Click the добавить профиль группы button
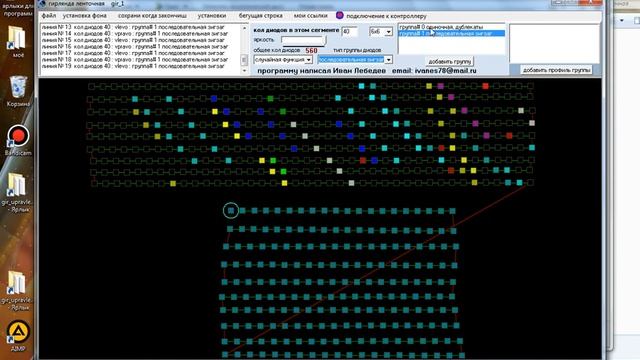 click(557, 70)
